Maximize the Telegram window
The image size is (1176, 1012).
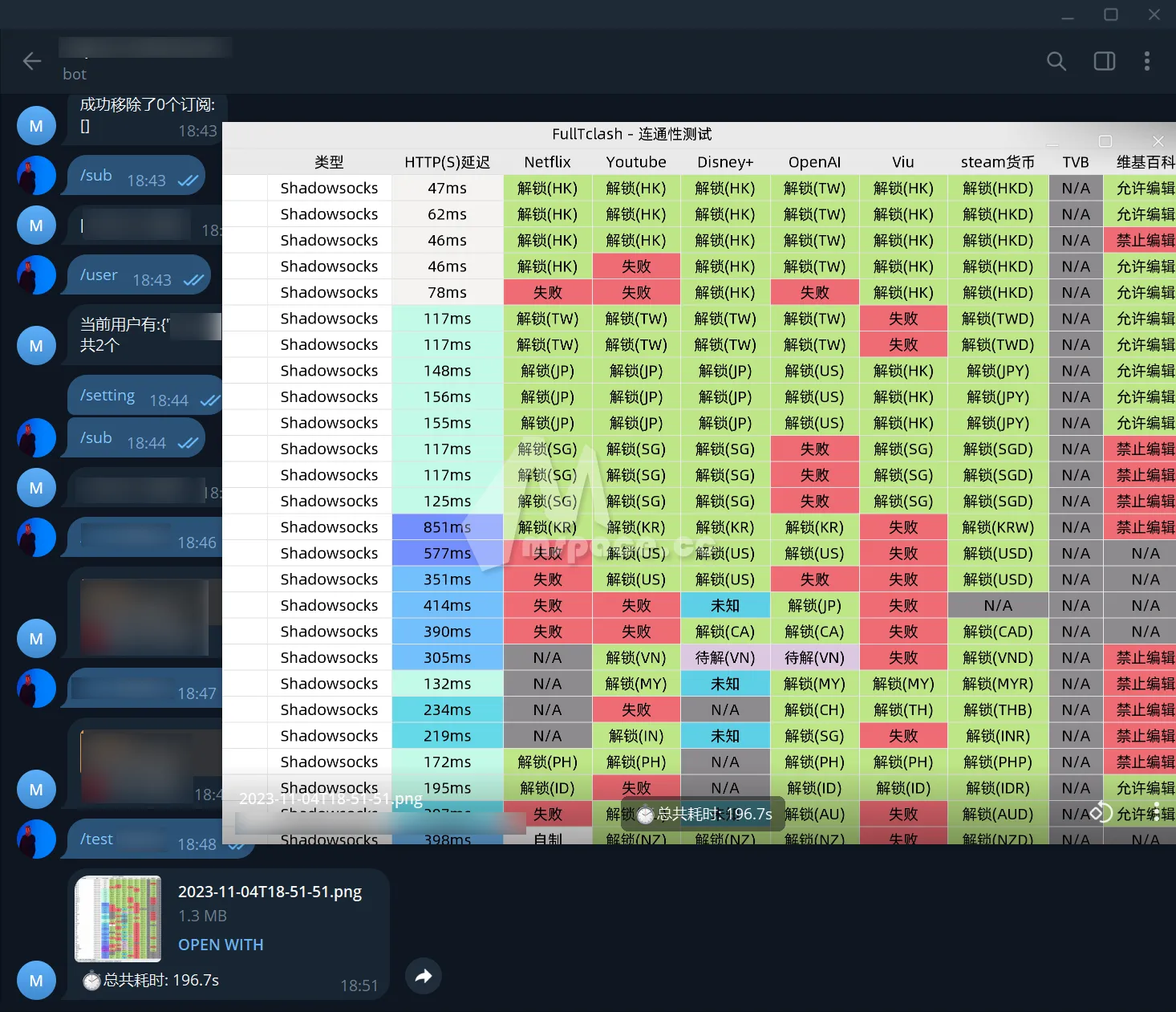pos(1111,14)
